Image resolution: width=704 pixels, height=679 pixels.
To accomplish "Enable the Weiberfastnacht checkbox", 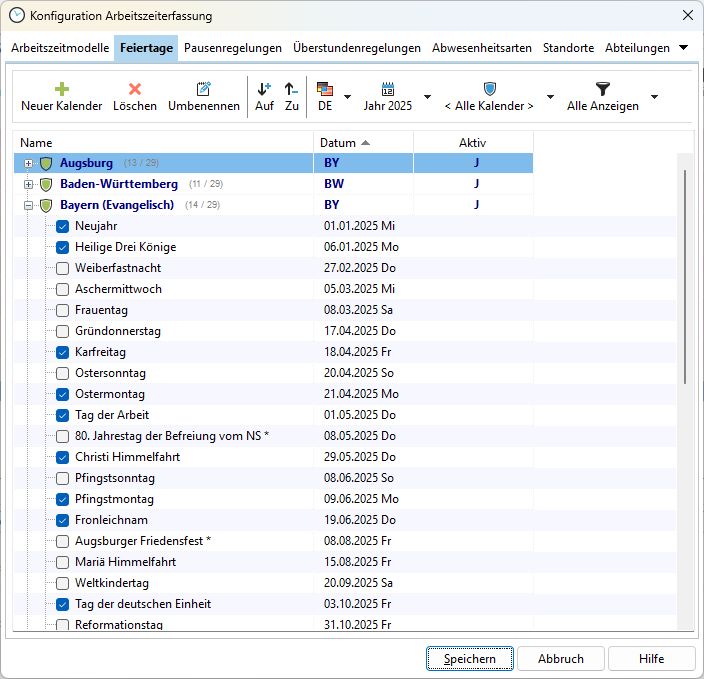I will [62, 268].
